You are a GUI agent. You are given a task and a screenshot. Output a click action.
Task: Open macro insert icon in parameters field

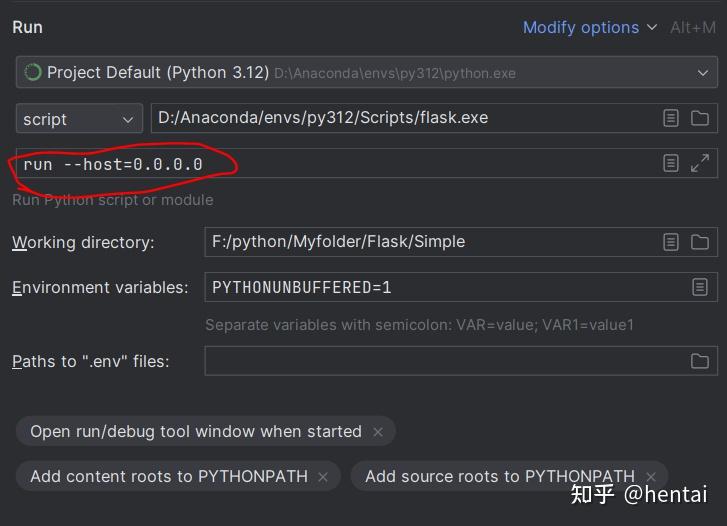point(671,163)
